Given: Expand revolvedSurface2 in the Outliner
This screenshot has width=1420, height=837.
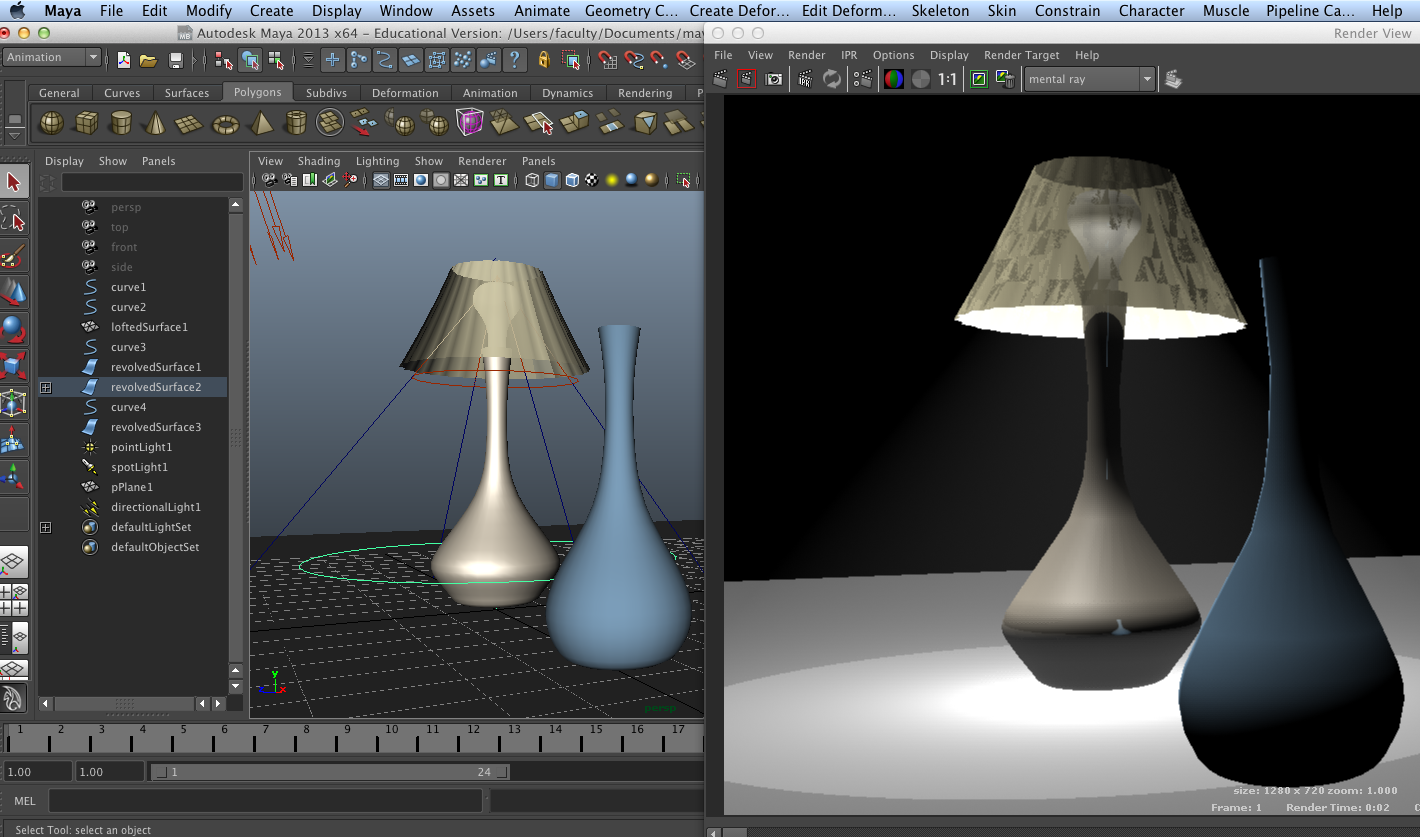Looking at the screenshot, I should click(45, 387).
